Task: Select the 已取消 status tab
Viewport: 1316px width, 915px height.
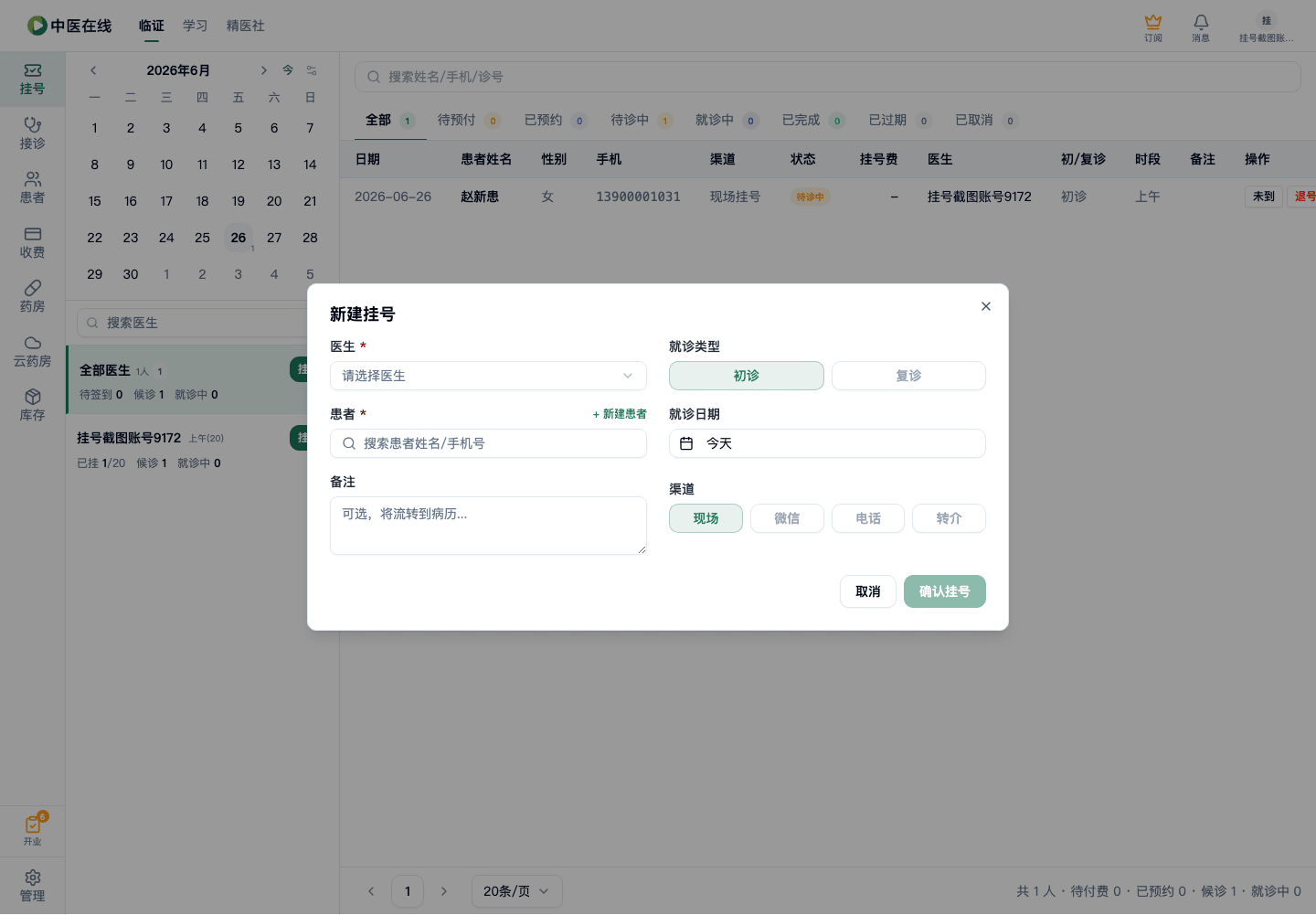Action: 986,120
